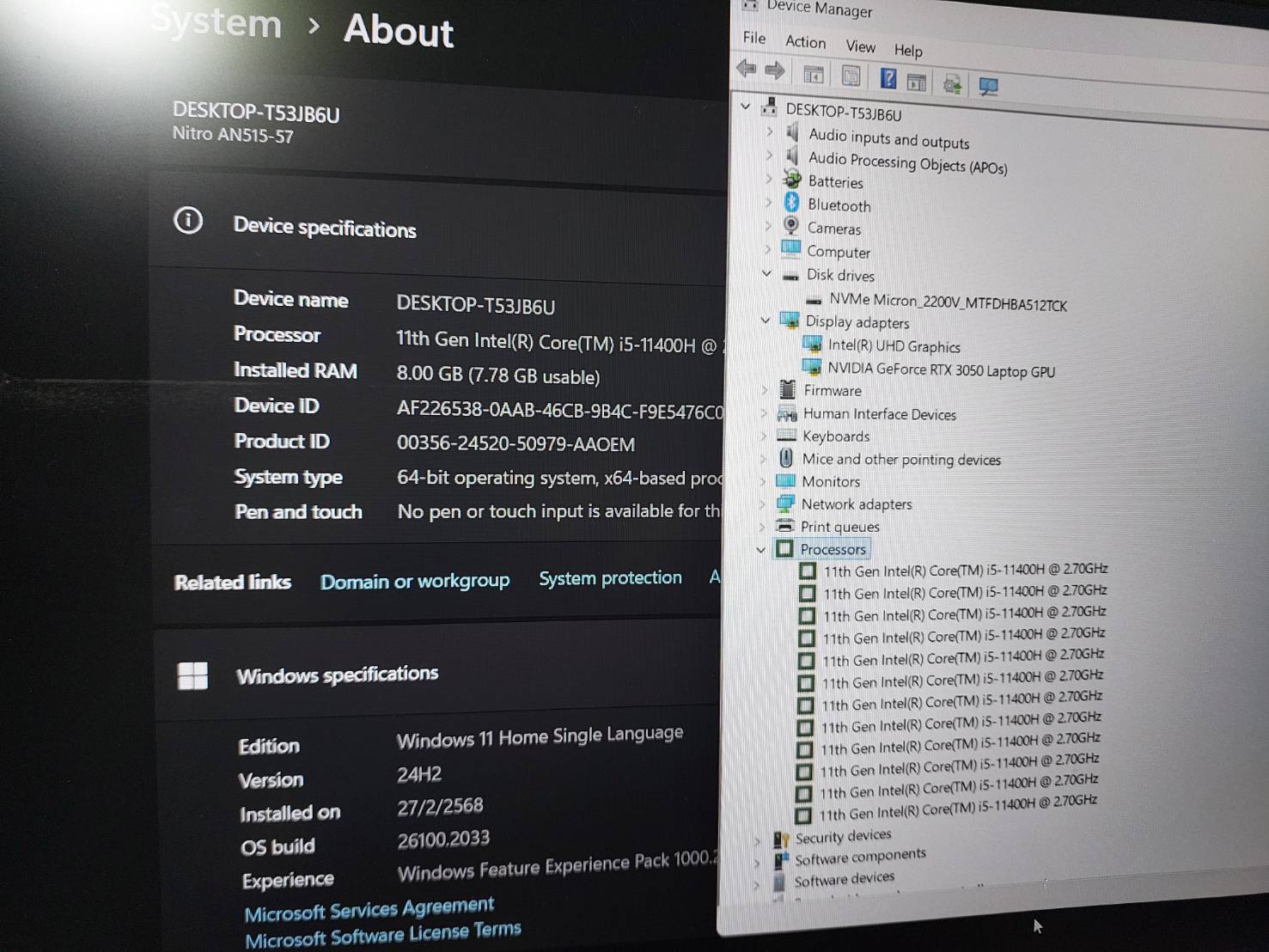Collapse the DESKTOP-T53JB6U root node

click(746, 107)
